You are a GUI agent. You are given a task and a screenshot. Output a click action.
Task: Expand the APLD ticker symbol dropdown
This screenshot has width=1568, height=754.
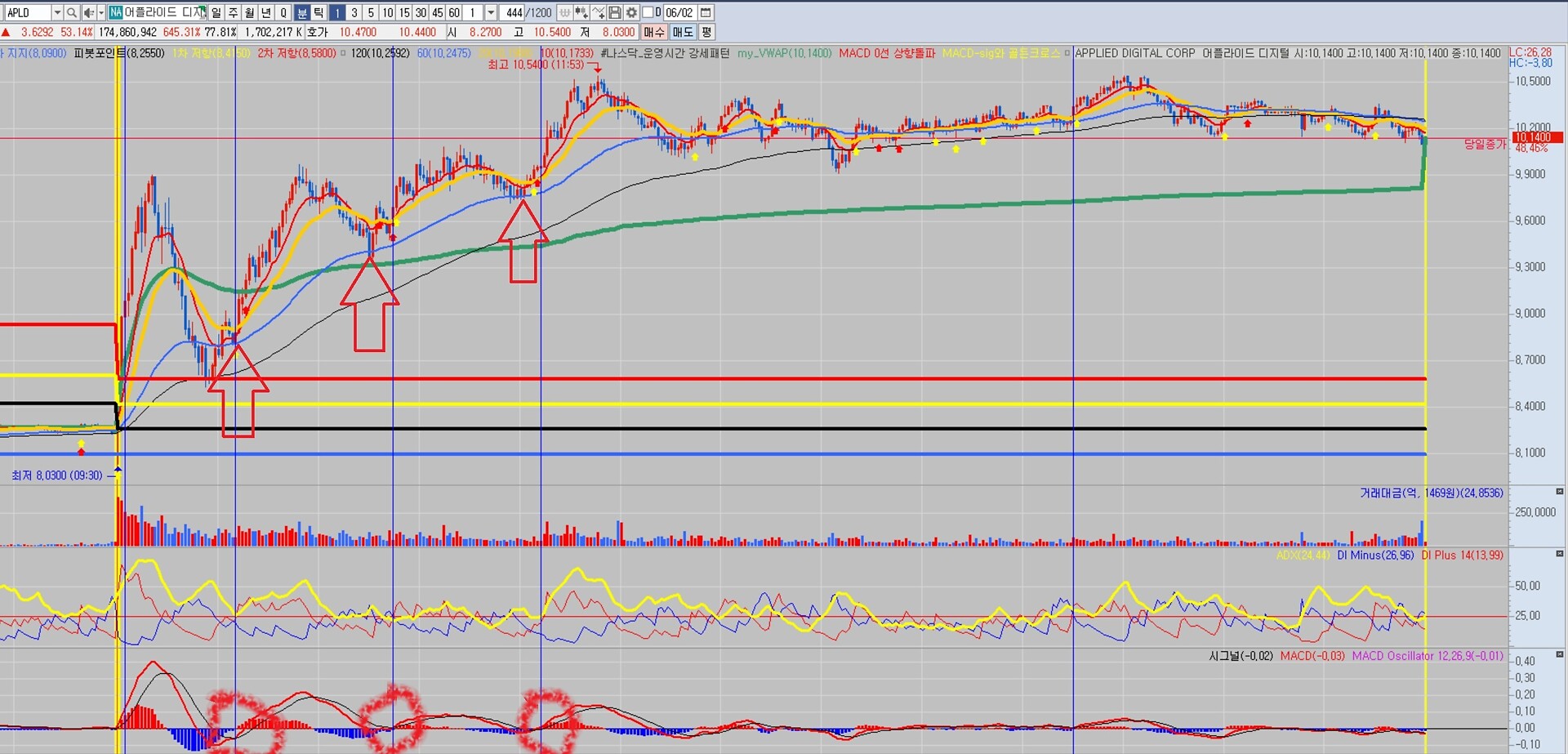(56, 12)
